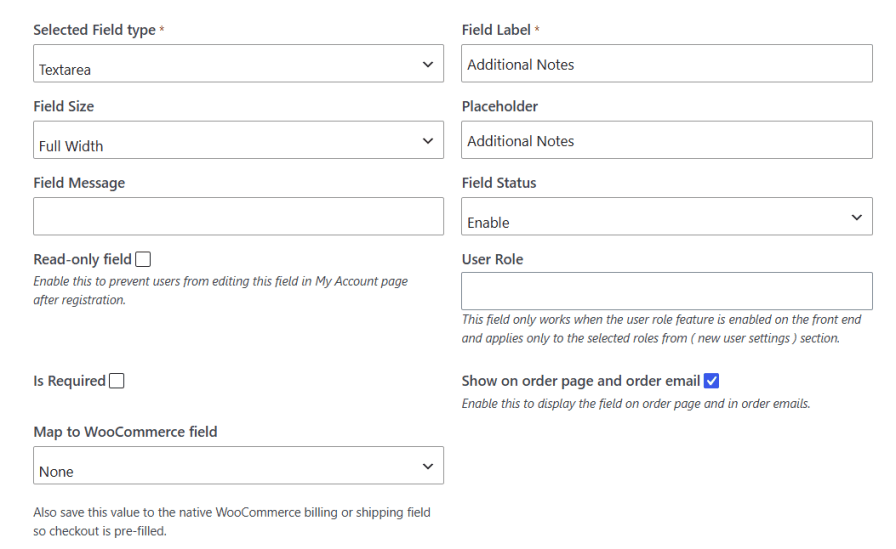Click the Selected Field type label
The width and height of the screenshot is (896, 549).
(x=94, y=30)
